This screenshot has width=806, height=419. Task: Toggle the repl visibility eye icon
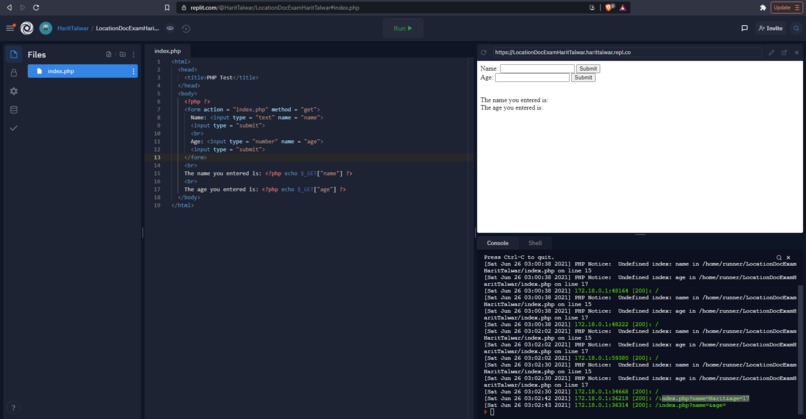[170, 28]
